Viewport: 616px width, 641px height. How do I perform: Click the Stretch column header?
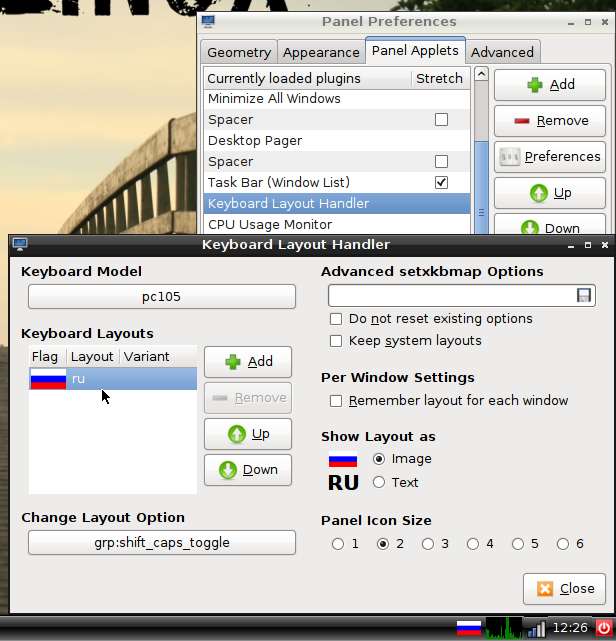point(441,78)
